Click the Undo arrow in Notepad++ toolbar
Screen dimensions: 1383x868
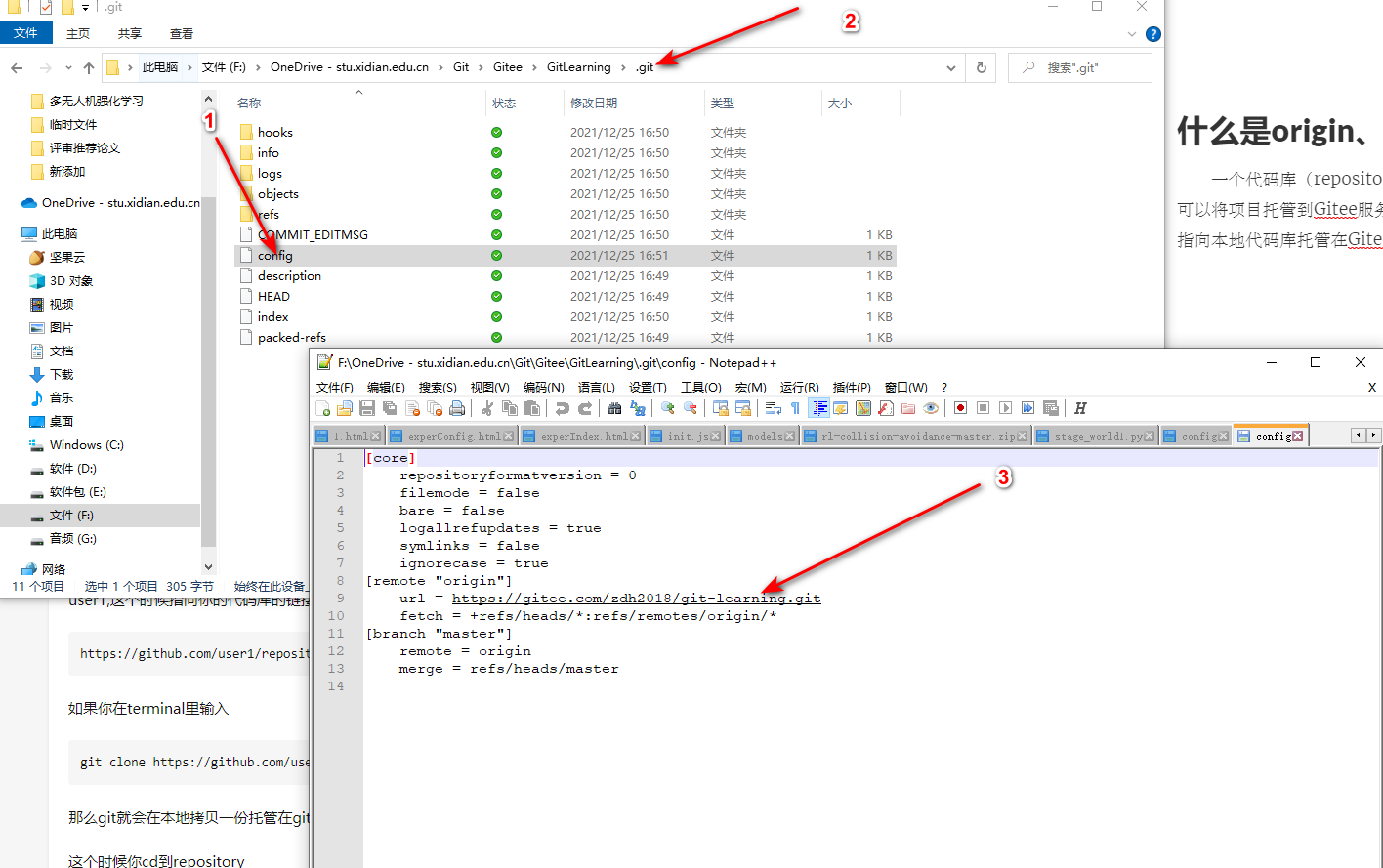click(563, 408)
